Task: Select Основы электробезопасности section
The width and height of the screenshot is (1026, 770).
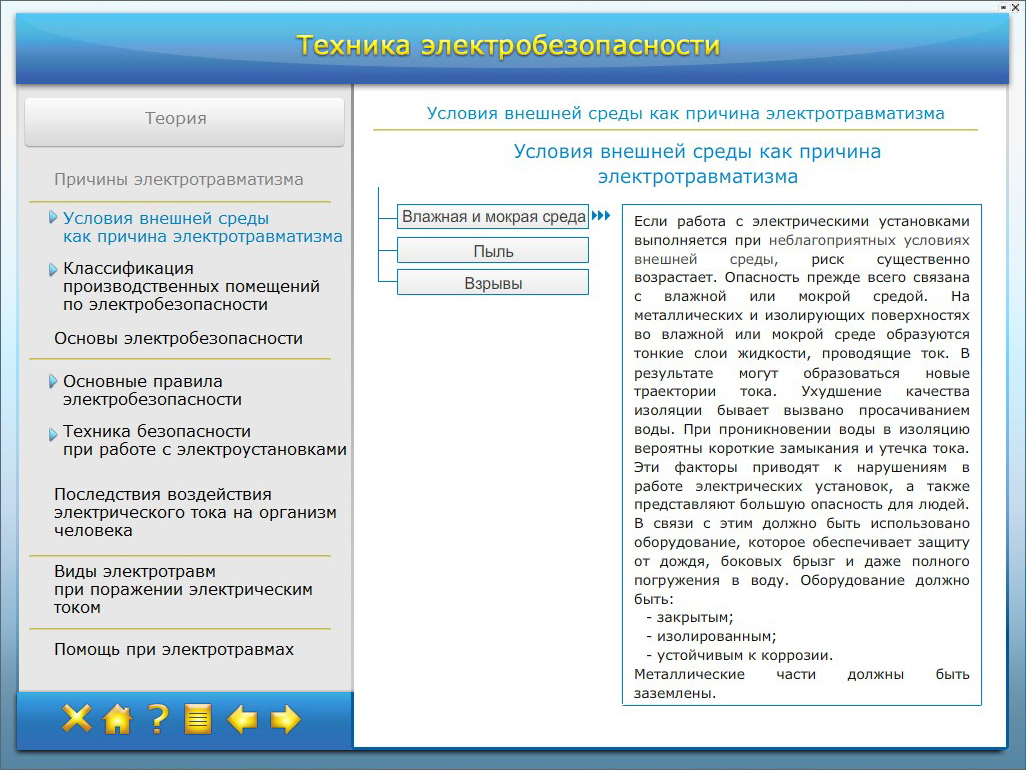Action: point(178,339)
